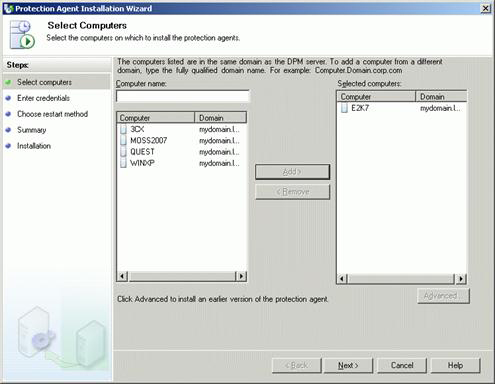Viewport: 495px width, 384px height.
Task: Select the 3CX computer row
Action: coord(182,129)
